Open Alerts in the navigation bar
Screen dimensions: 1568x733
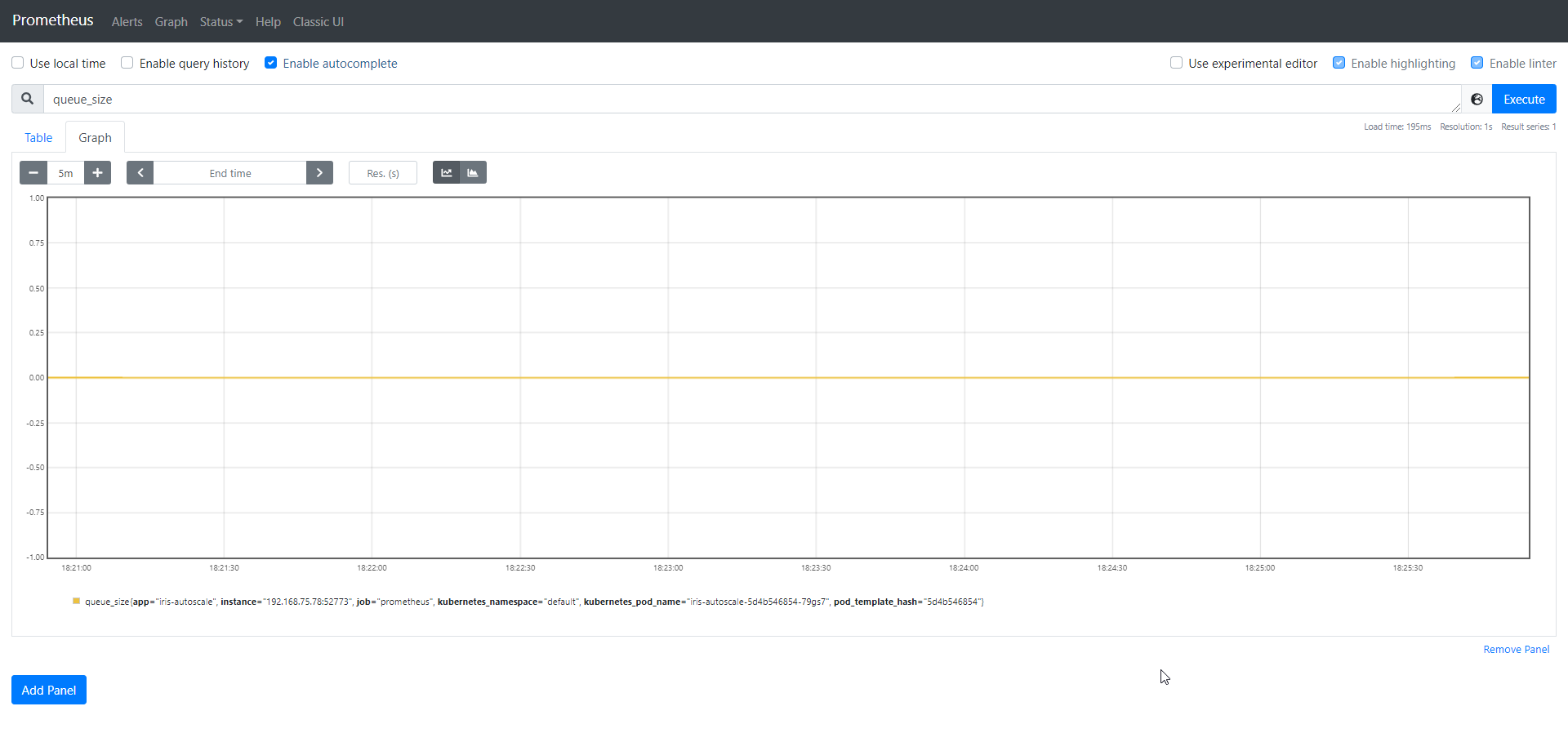coord(127,22)
